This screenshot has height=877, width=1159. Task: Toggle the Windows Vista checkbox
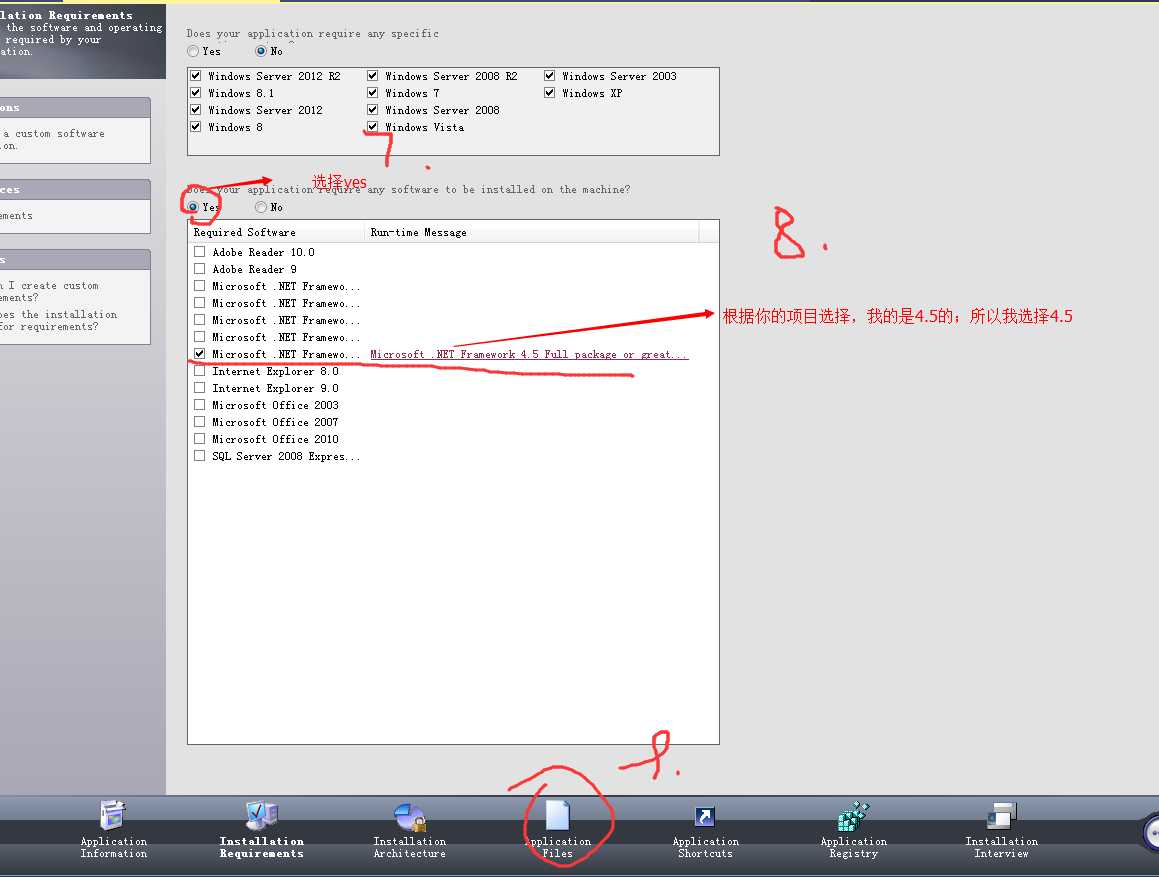tap(373, 126)
